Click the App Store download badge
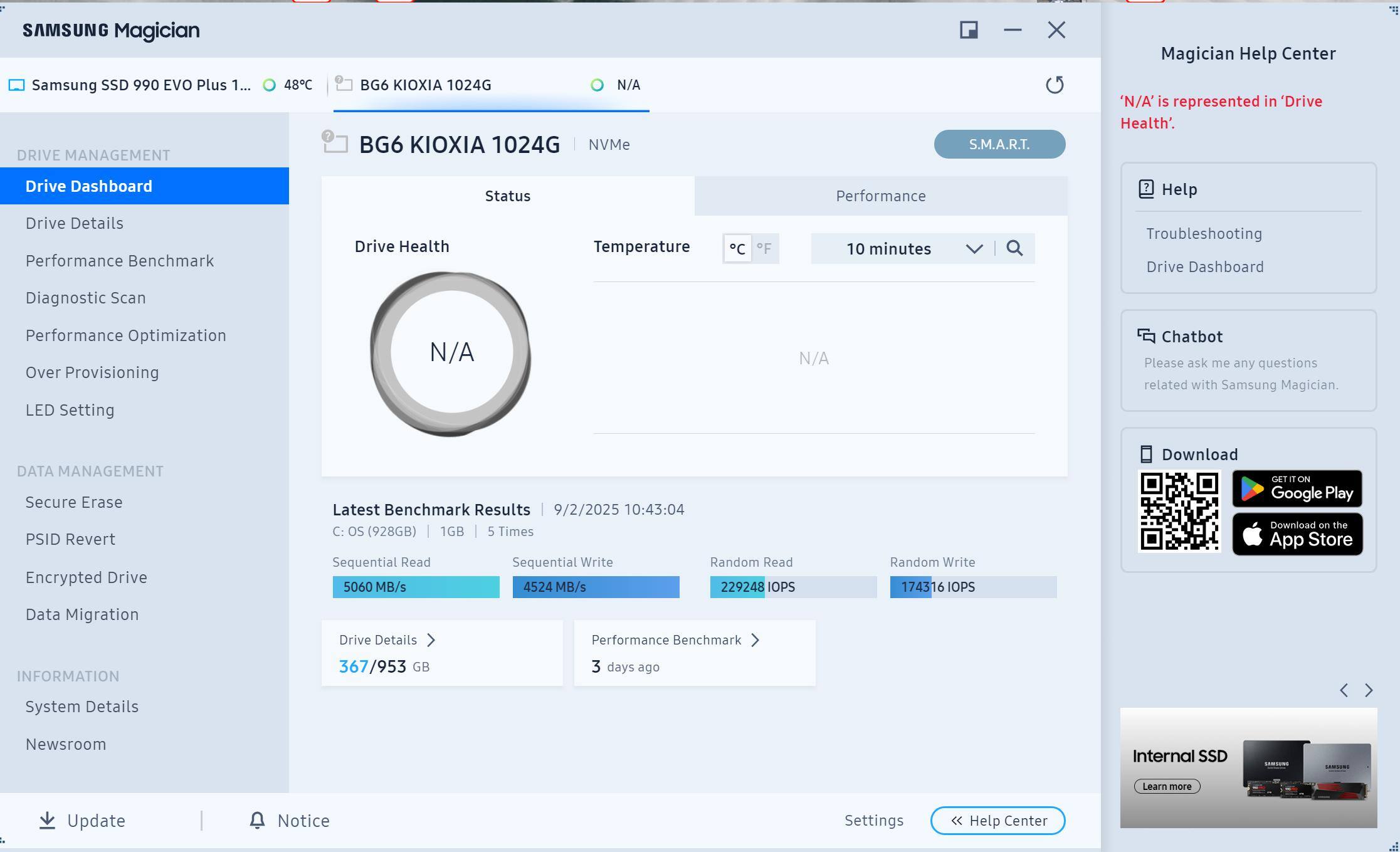This screenshot has width=1400, height=852. [1297, 534]
